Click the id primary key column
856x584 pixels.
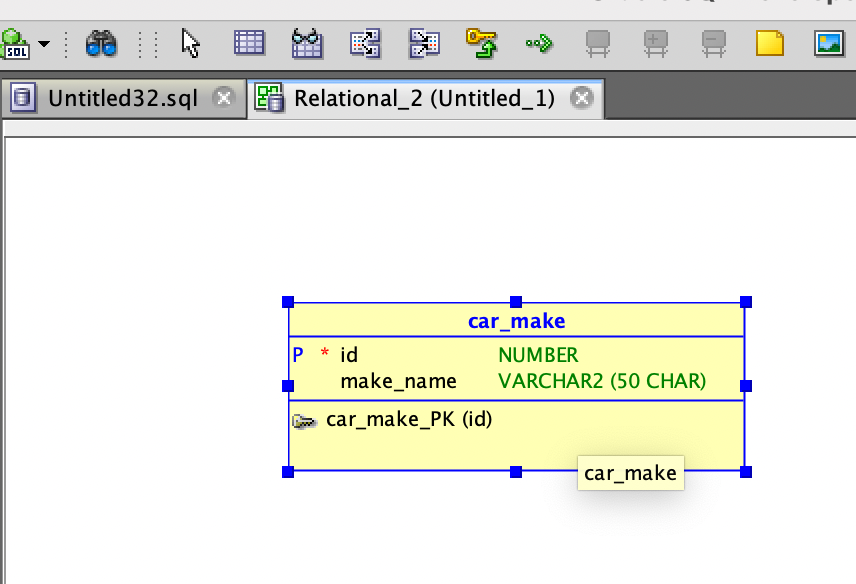coord(349,355)
